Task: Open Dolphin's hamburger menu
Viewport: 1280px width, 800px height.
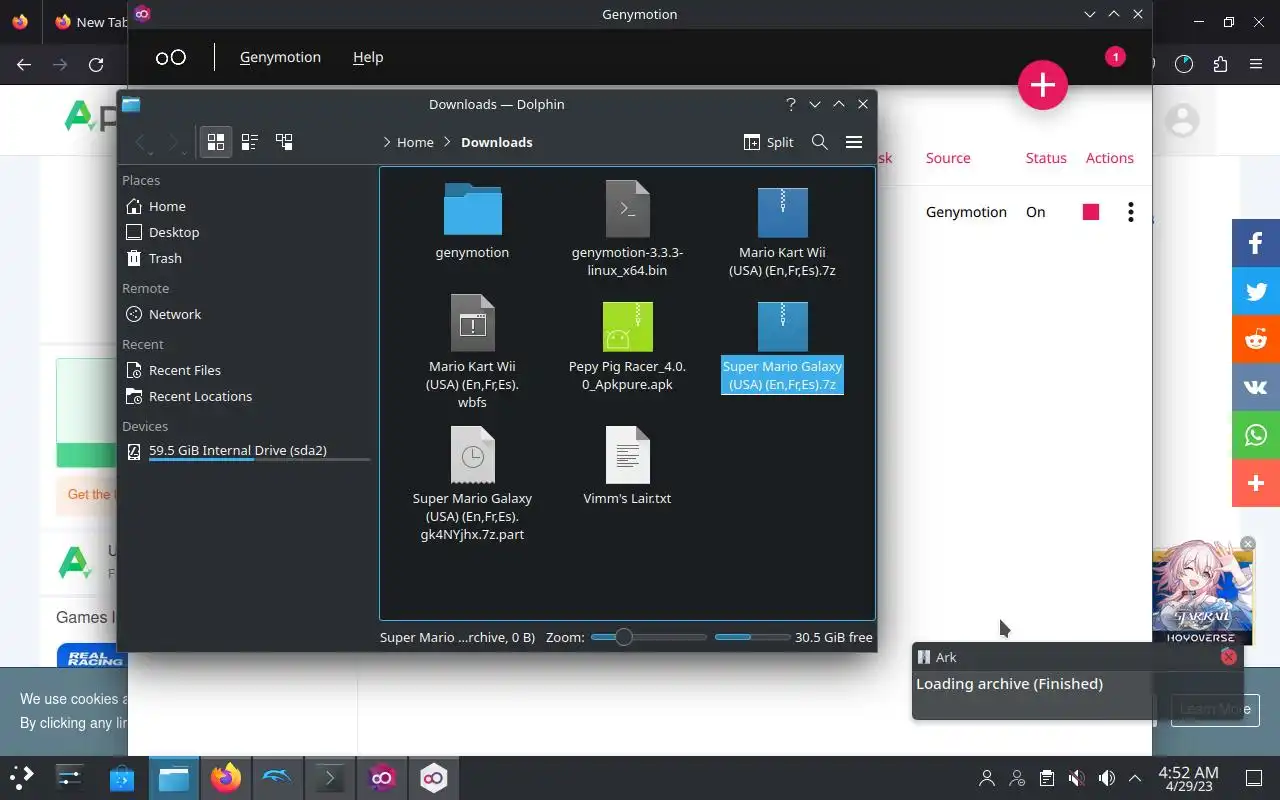Action: click(854, 142)
